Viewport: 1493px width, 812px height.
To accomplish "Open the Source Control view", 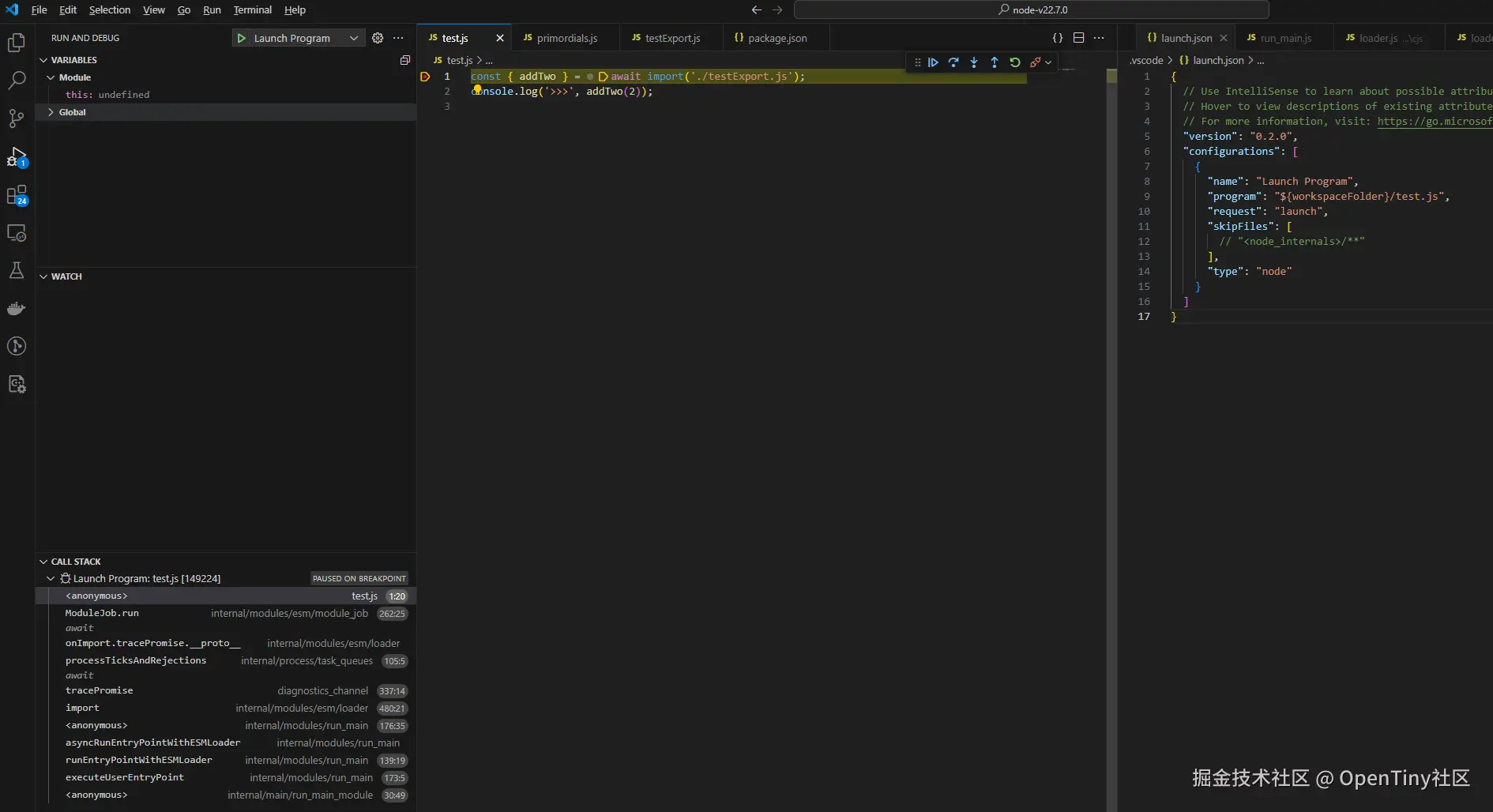I will coord(17,118).
